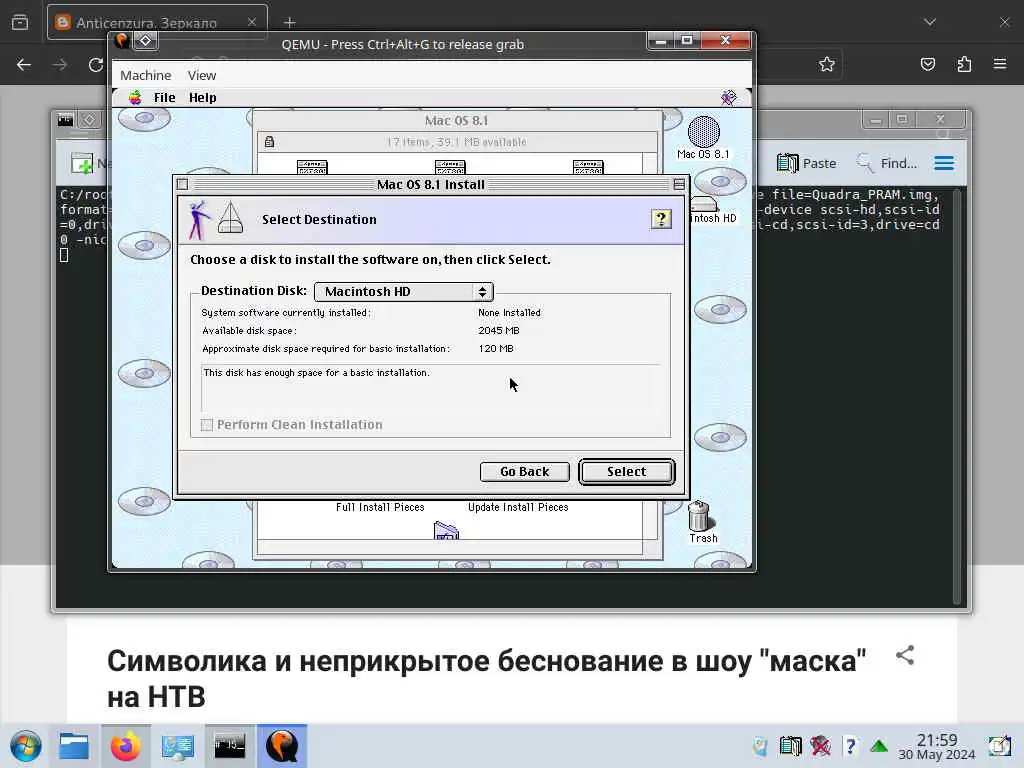Click the Firefox back arrow

coord(24,65)
